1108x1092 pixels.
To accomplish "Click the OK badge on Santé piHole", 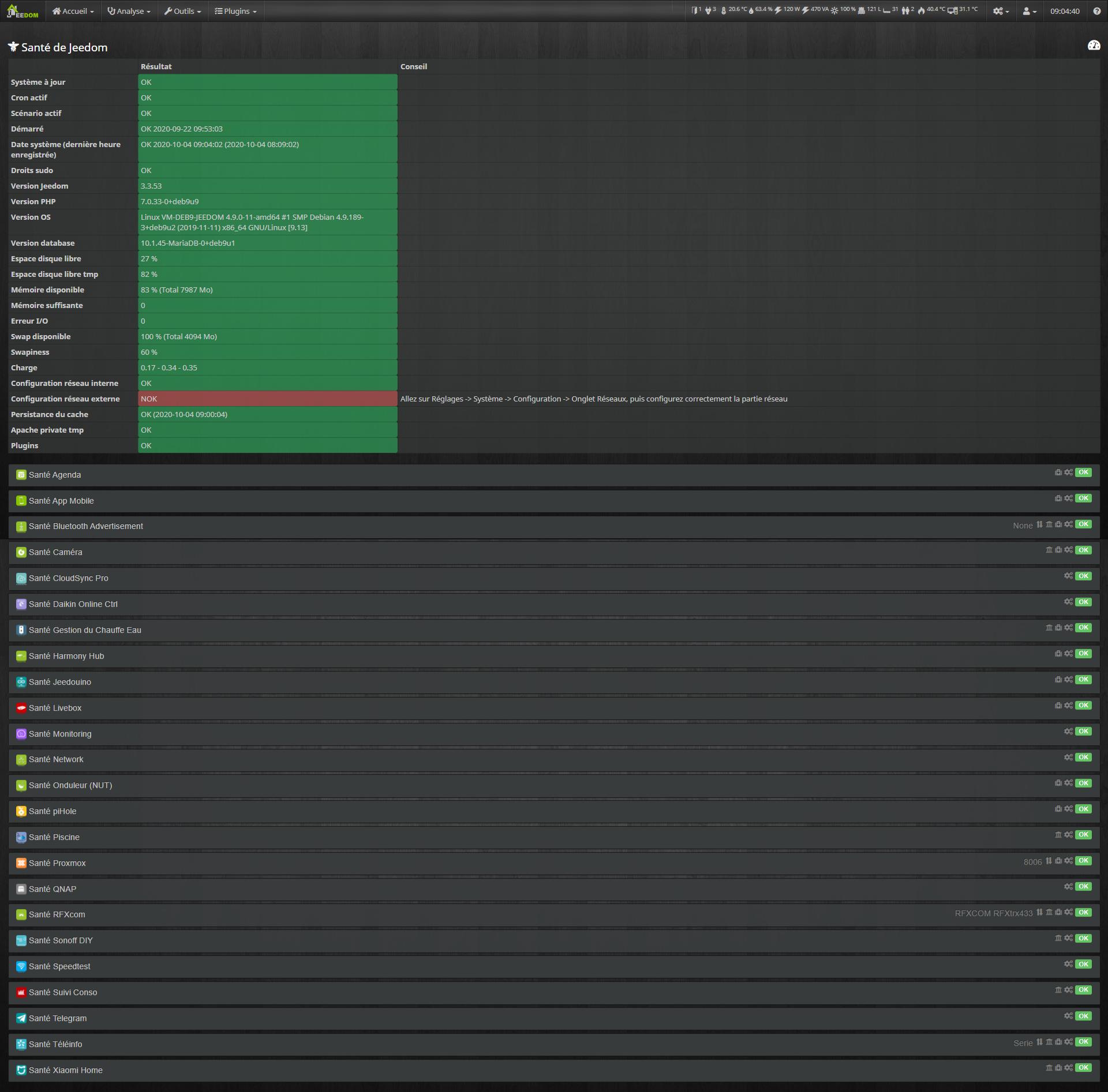I will [1083, 809].
